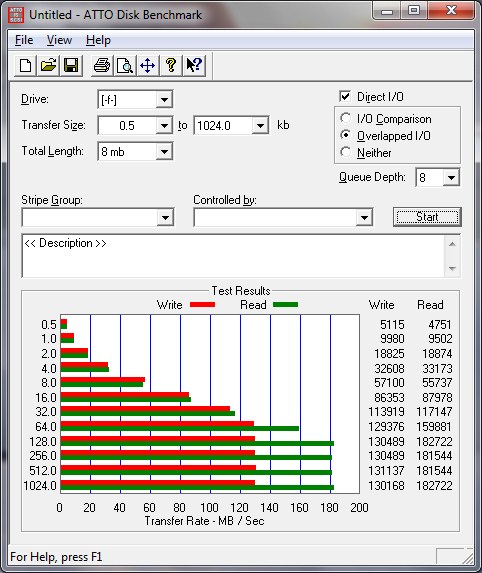Expand the Drive dropdown
This screenshot has width=482, height=573.
(x=164, y=99)
